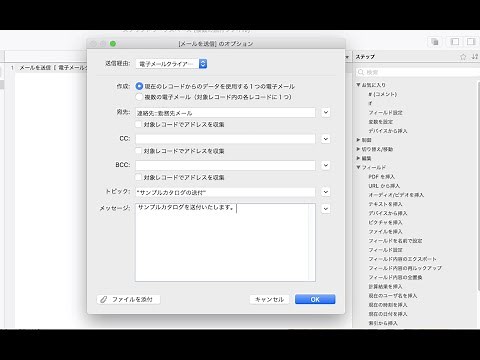The image size is (480, 360).
Task: Click into the BCC field
Action: 225,165
